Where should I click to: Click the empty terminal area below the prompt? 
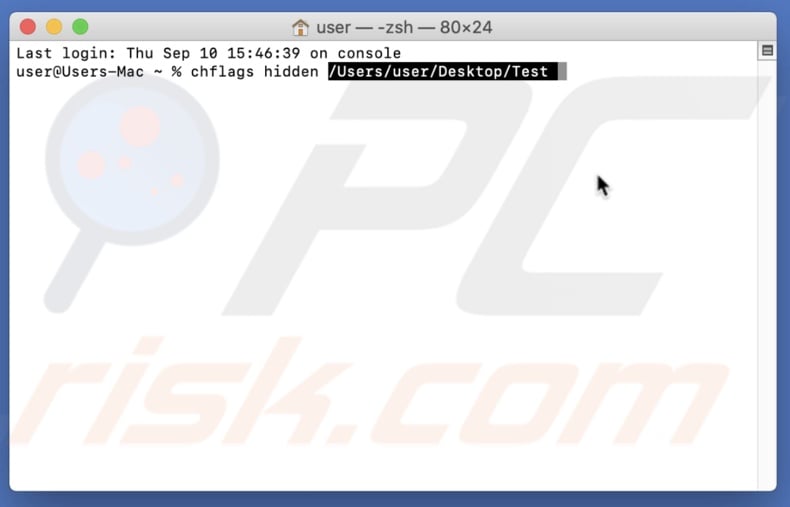(x=383, y=282)
